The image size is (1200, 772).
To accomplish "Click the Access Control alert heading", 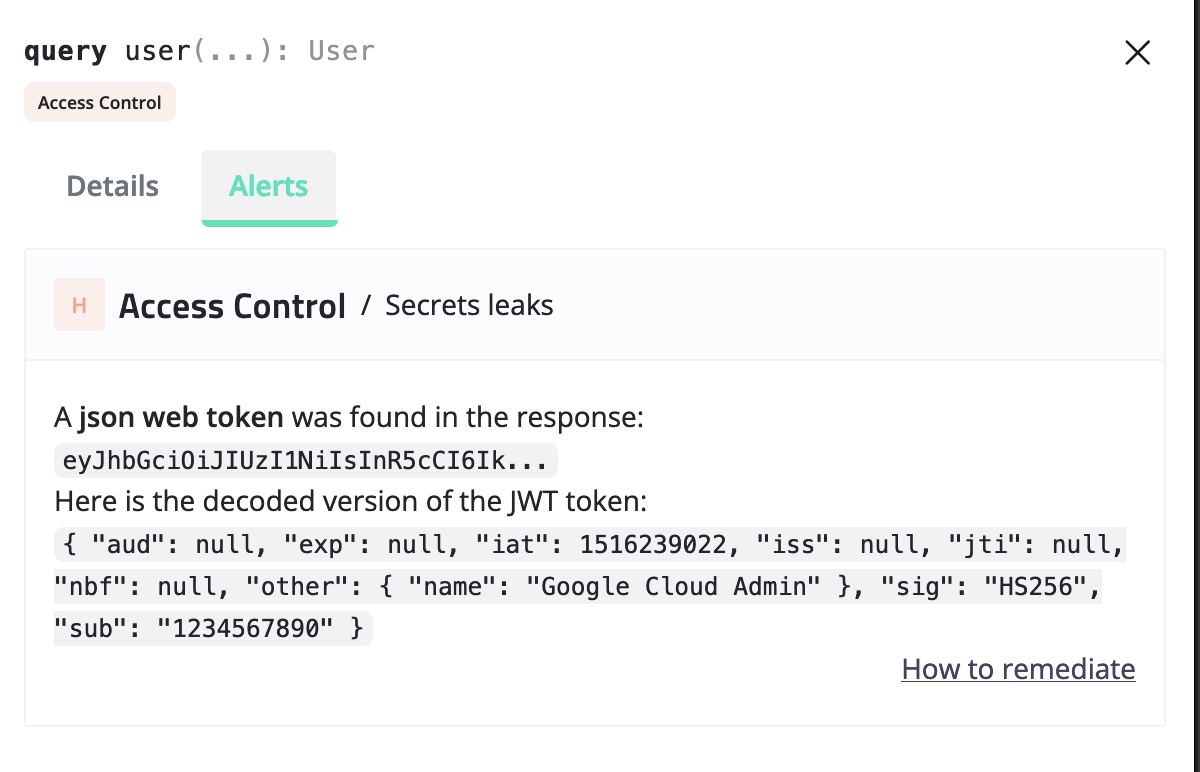I will (x=232, y=305).
